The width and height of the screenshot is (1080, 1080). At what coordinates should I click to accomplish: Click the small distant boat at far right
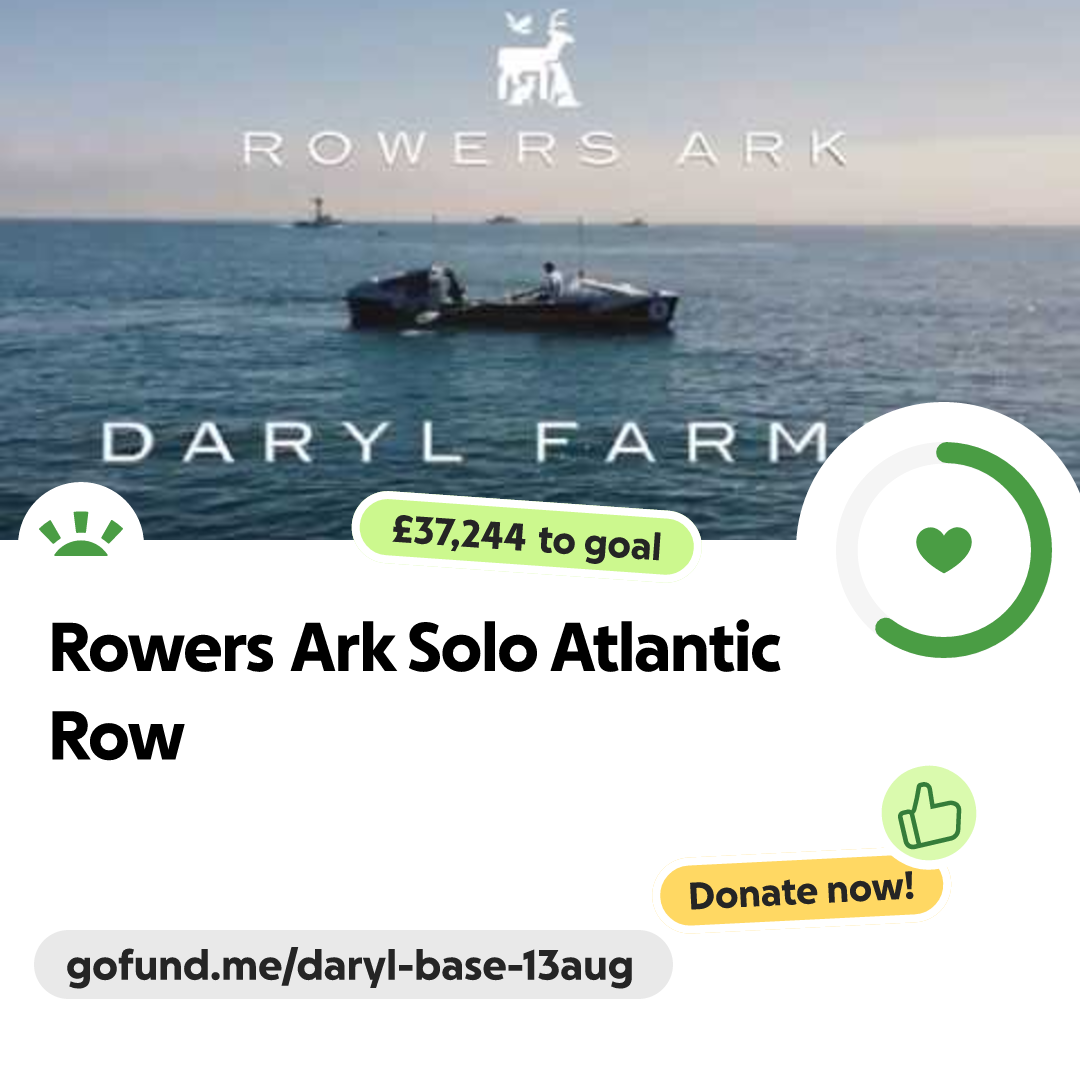pyautogui.click(x=633, y=222)
